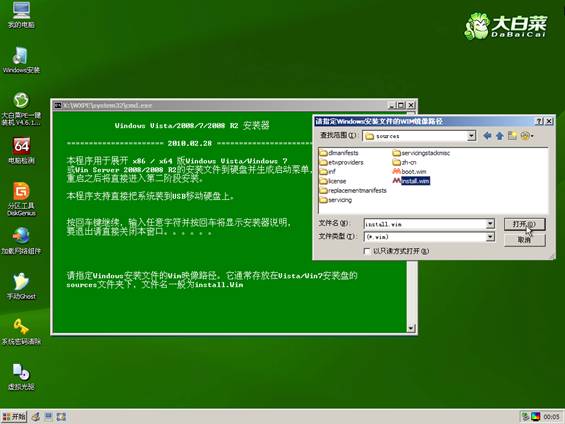Screen dimensions: 565x424
Task: Go up one folder level in dialog
Action: [500, 136]
